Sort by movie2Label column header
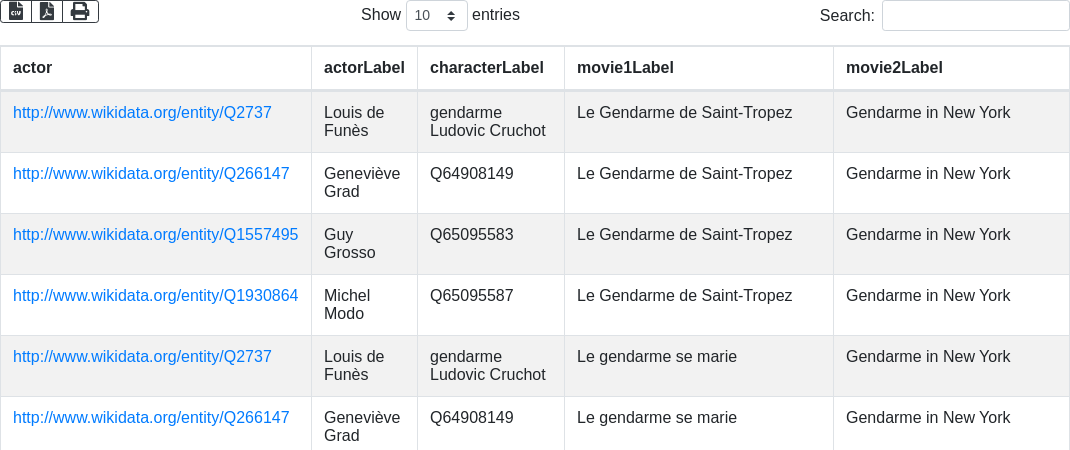 [951, 68]
